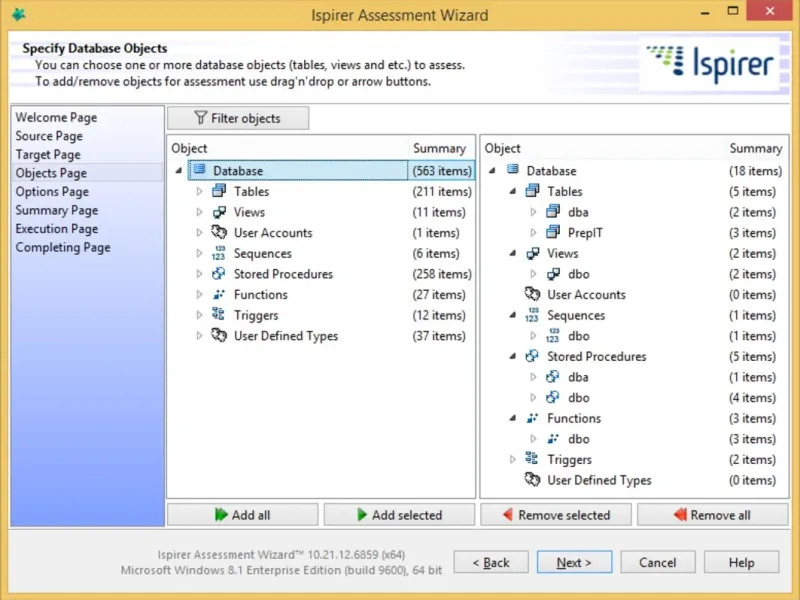800x600 pixels.
Task: Click the dbo icon under right Views
Action: tap(553, 274)
